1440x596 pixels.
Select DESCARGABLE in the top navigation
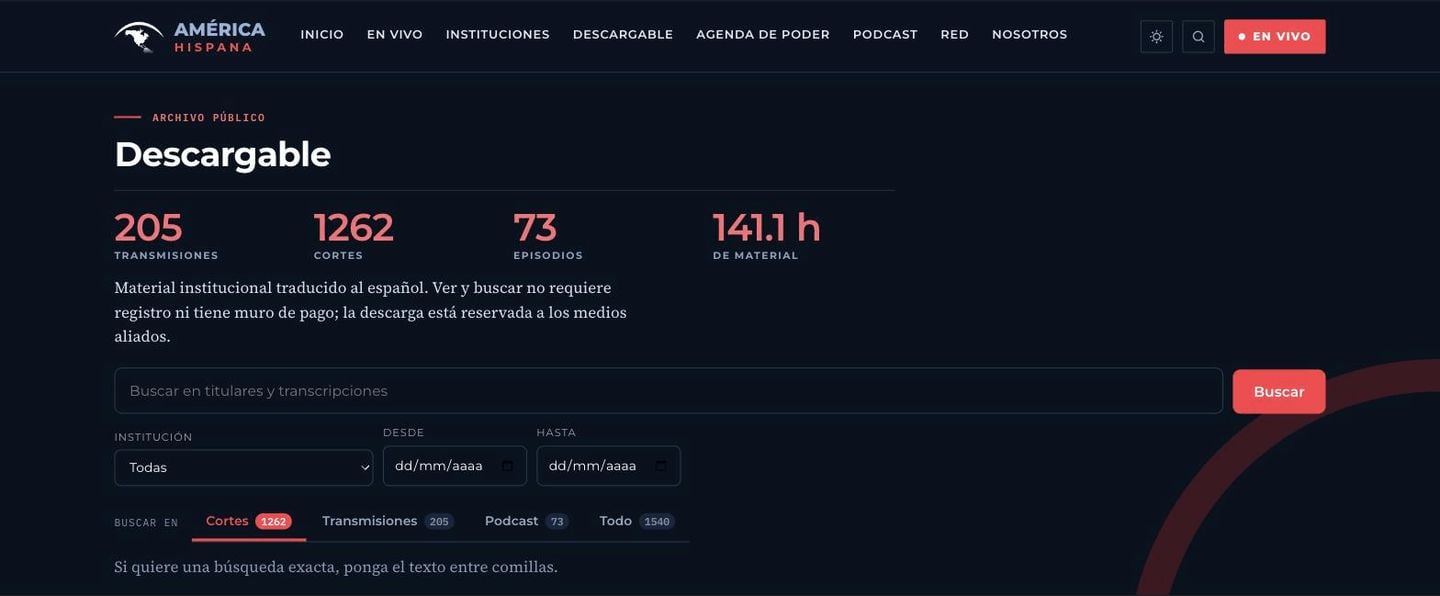coord(623,34)
